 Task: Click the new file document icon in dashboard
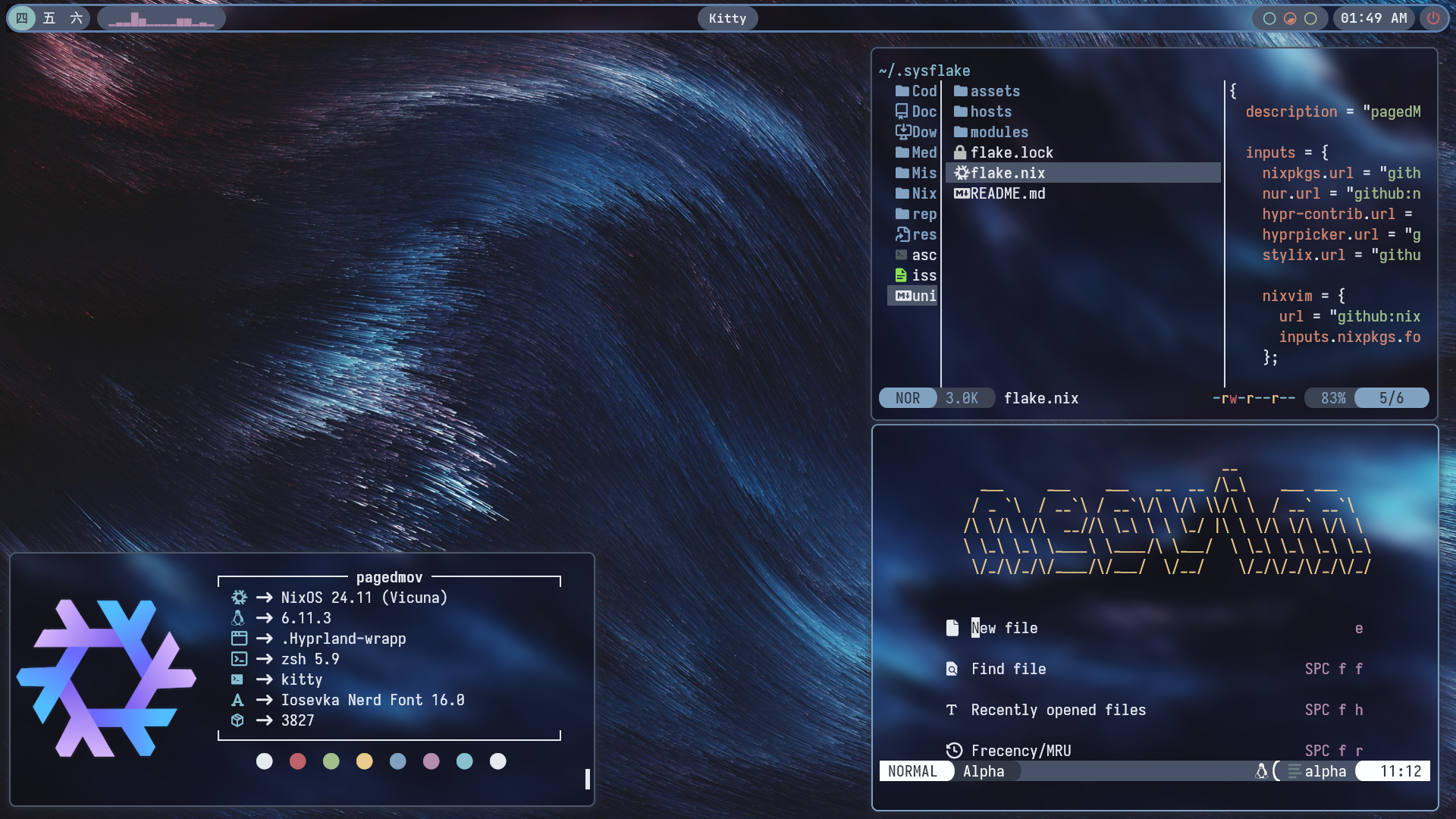point(952,628)
